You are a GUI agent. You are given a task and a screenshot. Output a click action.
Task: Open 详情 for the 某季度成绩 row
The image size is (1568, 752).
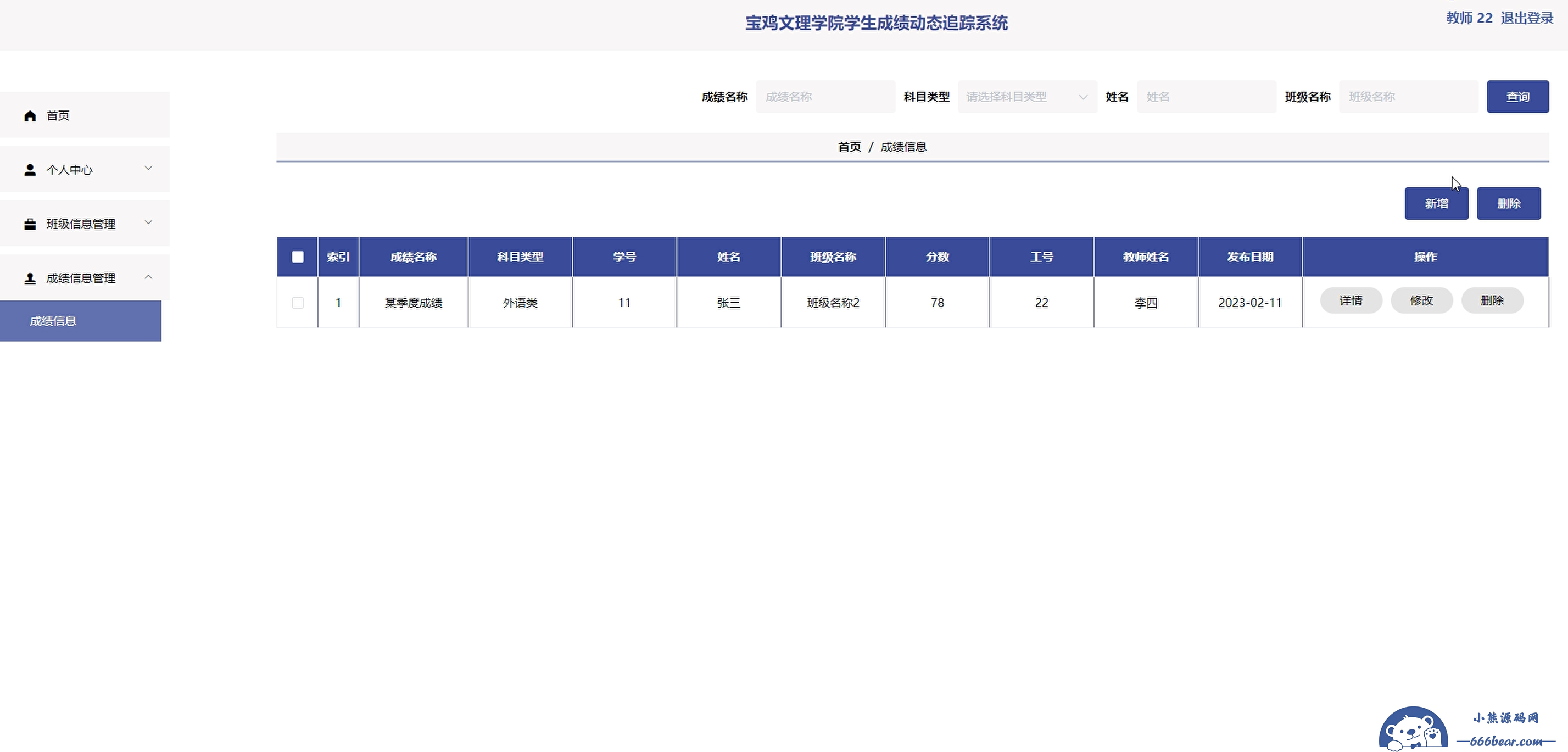(1351, 301)
